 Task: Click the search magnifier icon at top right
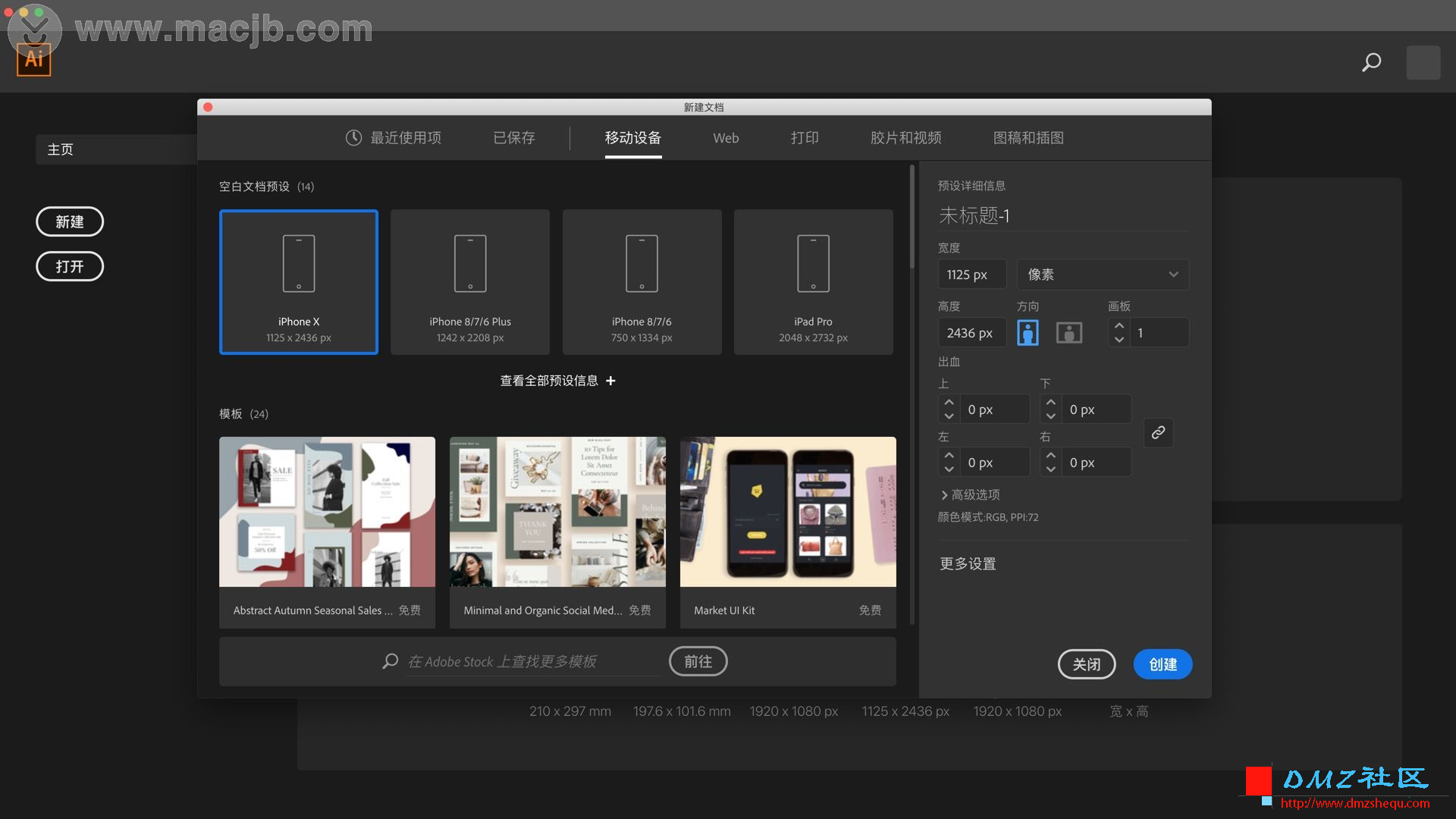point(1371,62)
